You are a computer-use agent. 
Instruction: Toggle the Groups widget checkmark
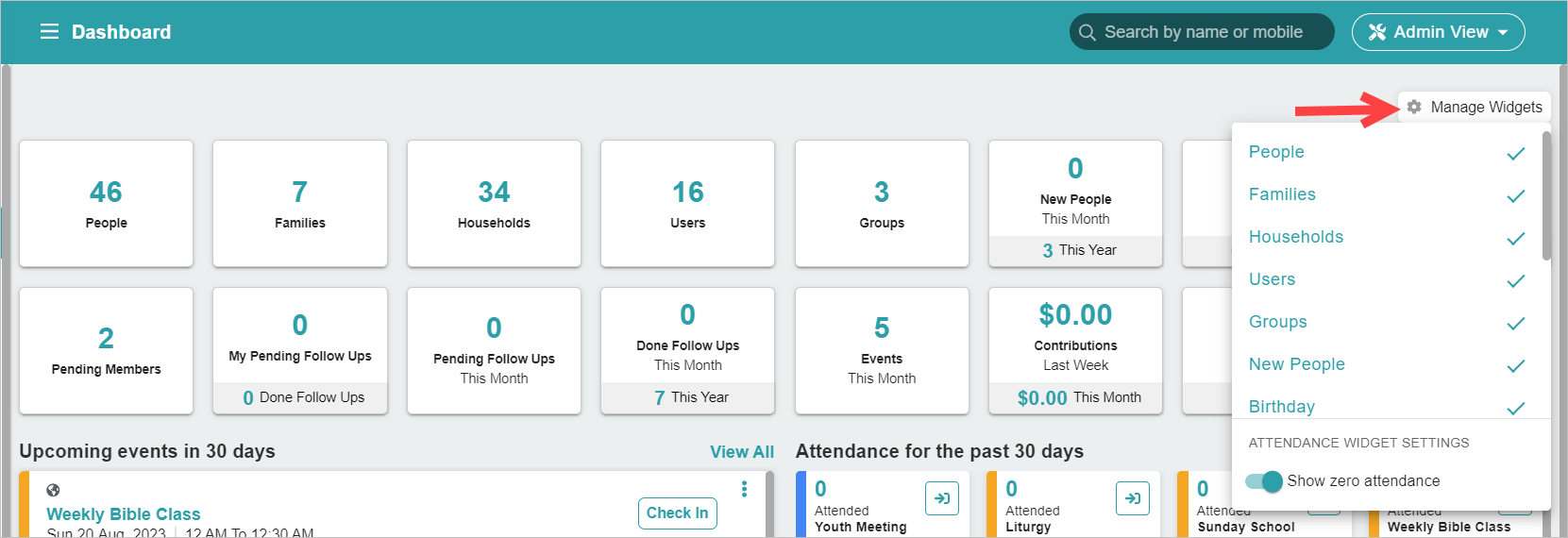(1516, 323)
